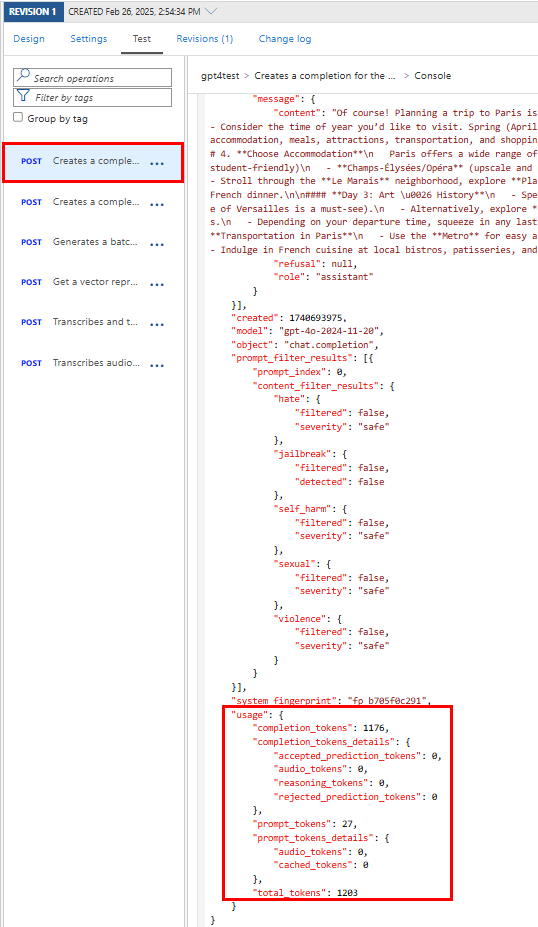Switch to the Settings tab
This screenshot has height=927, width=538.
click(89, 38)
